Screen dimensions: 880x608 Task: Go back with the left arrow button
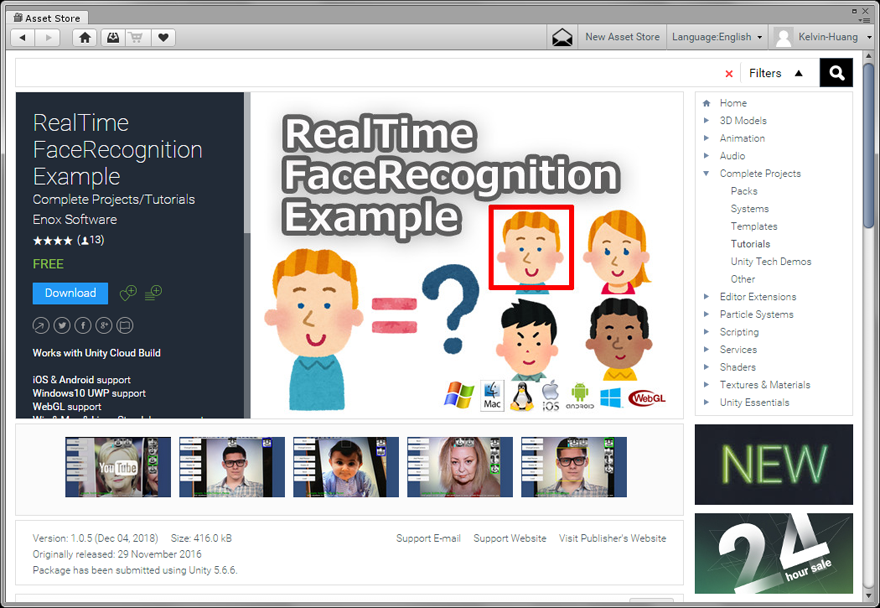(x=23, y=38)
